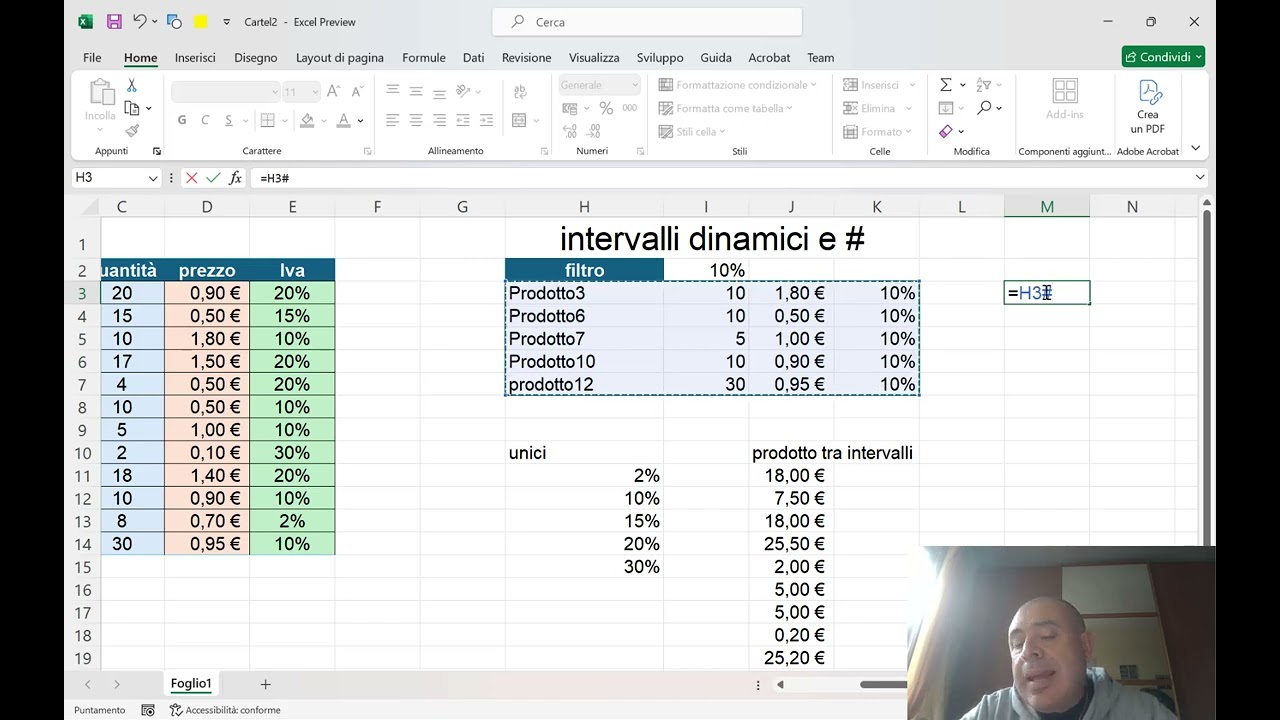
Task: Click the Undo arrow in the title bar
Action: tap(139, 21)
